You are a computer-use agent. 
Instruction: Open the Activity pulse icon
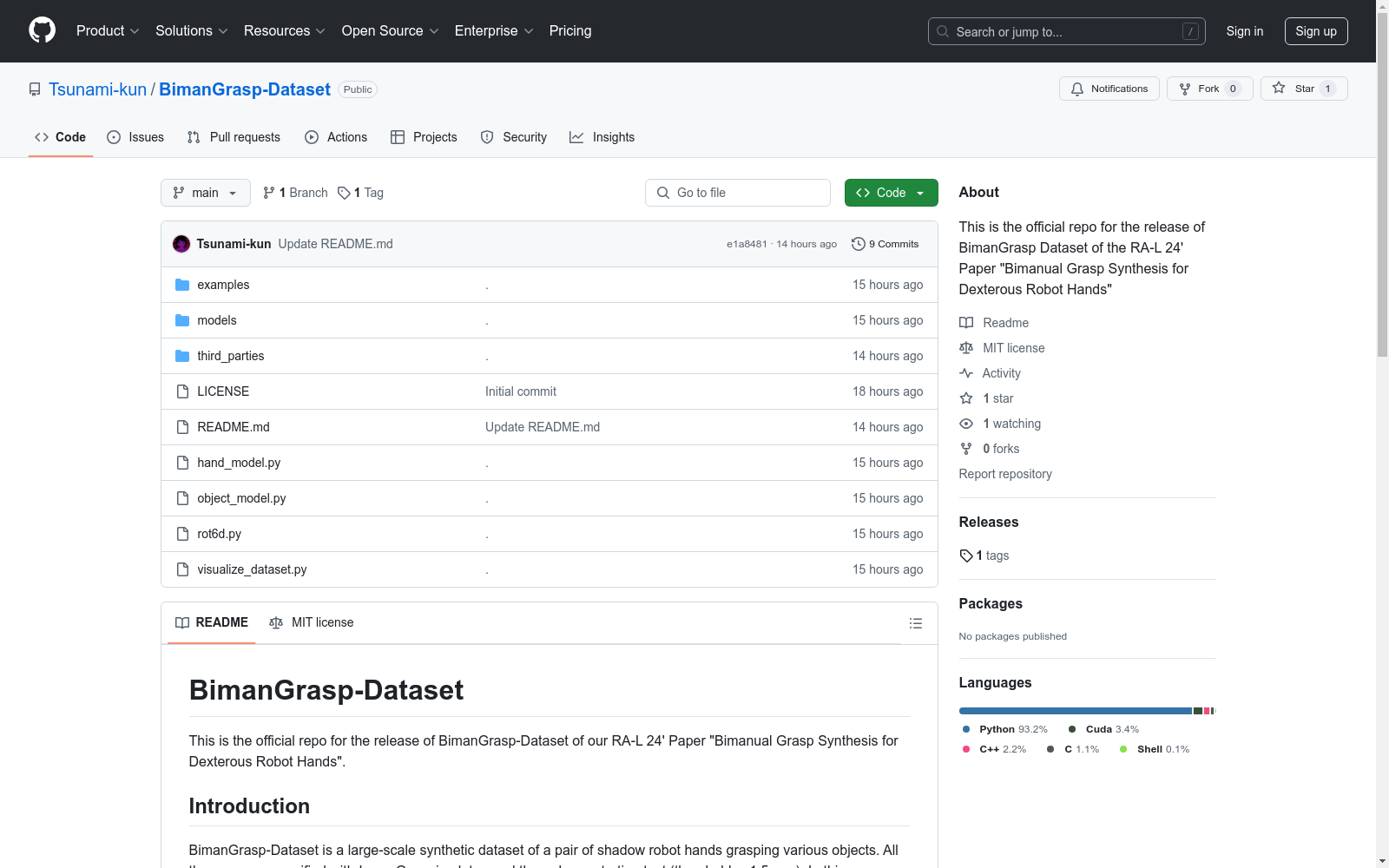pos(966,373)
